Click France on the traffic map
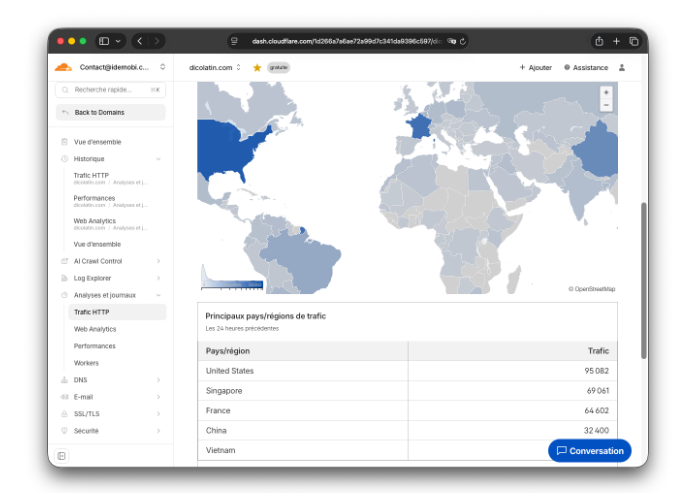This screenshot has width=696, height=493. pos(419,126)
